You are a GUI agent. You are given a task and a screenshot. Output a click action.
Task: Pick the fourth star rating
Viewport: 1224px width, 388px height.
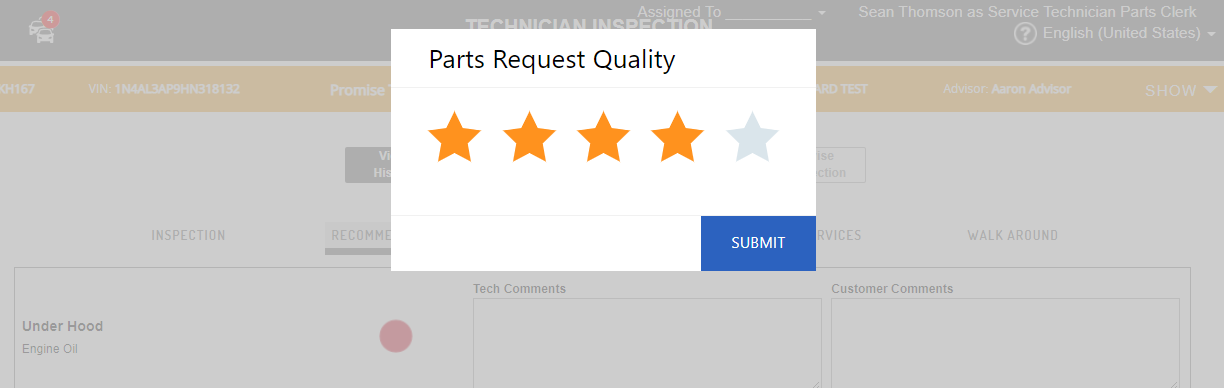point(678,137)
